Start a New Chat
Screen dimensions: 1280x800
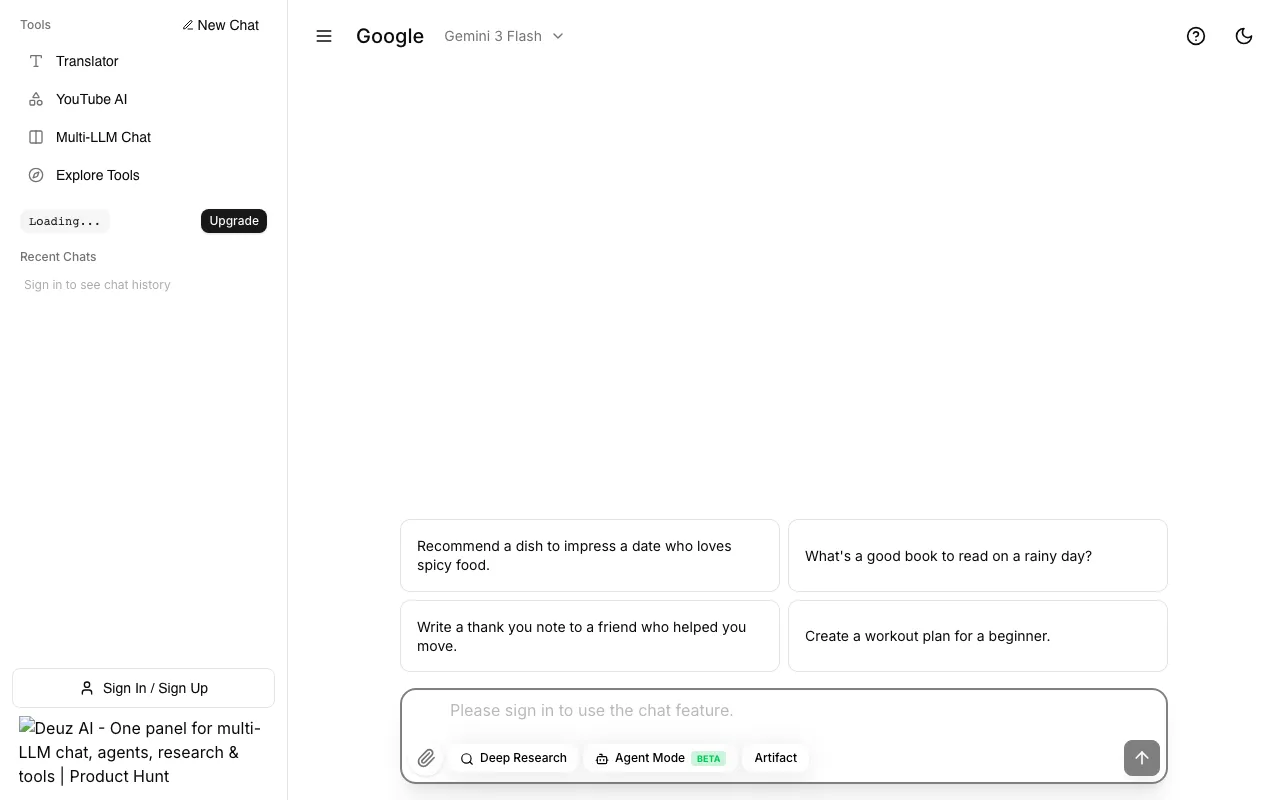tap(220, 25)
